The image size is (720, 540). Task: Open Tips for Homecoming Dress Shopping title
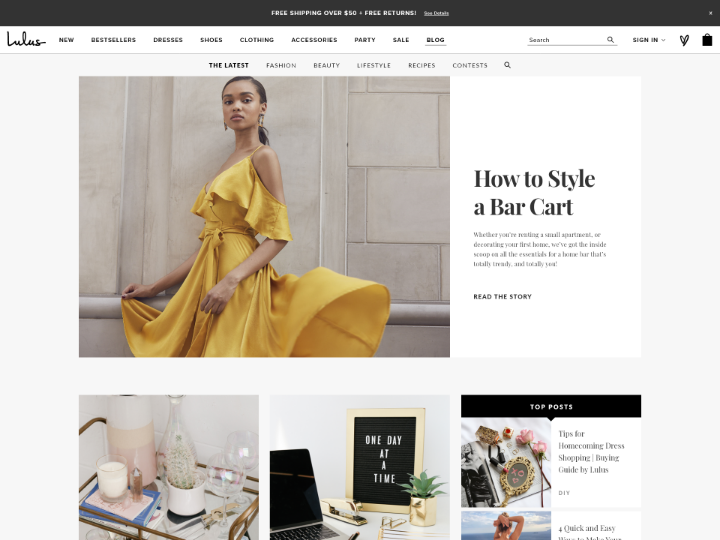[591, 451]
